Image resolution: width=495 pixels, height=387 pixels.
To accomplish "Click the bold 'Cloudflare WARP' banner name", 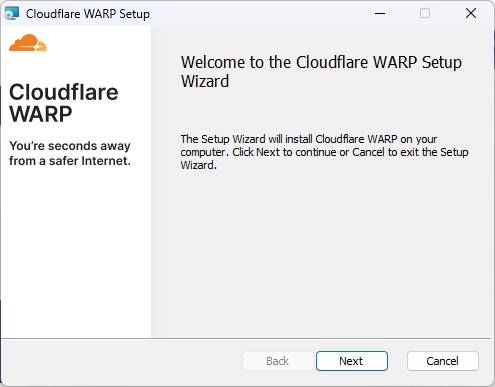I will click(64, 103).
